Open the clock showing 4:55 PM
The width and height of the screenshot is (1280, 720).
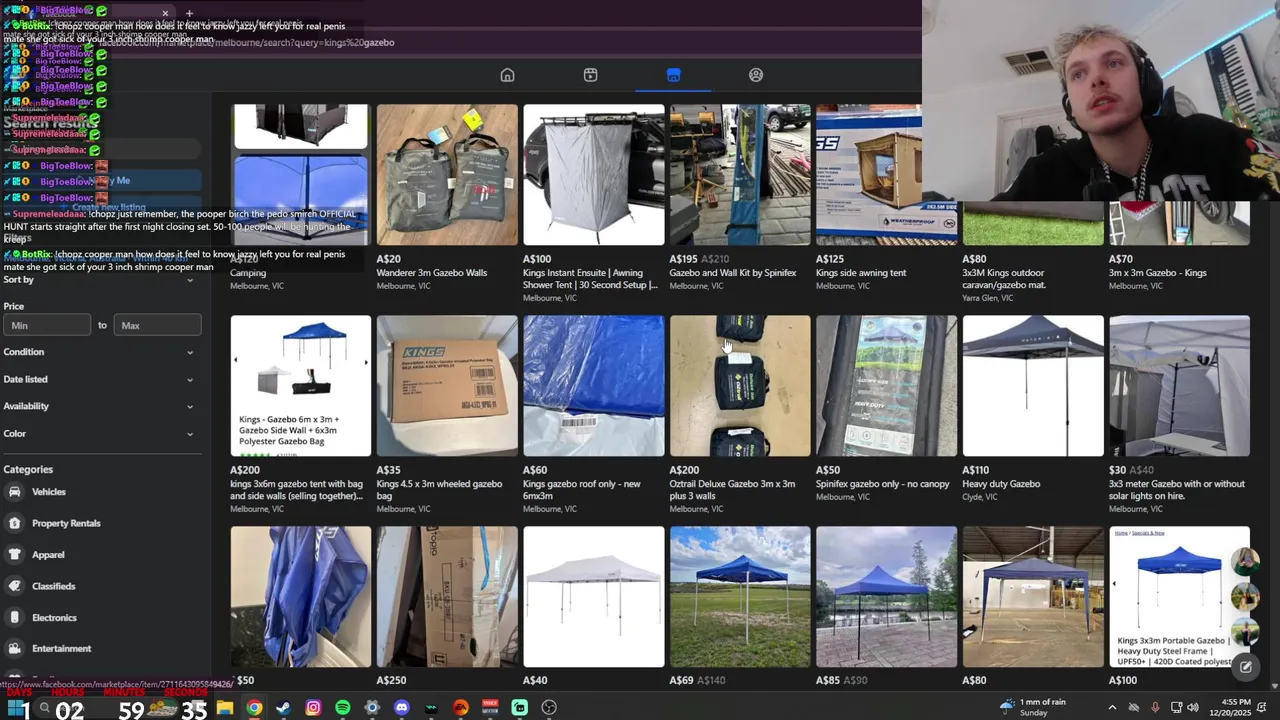tap(1229, 707)
